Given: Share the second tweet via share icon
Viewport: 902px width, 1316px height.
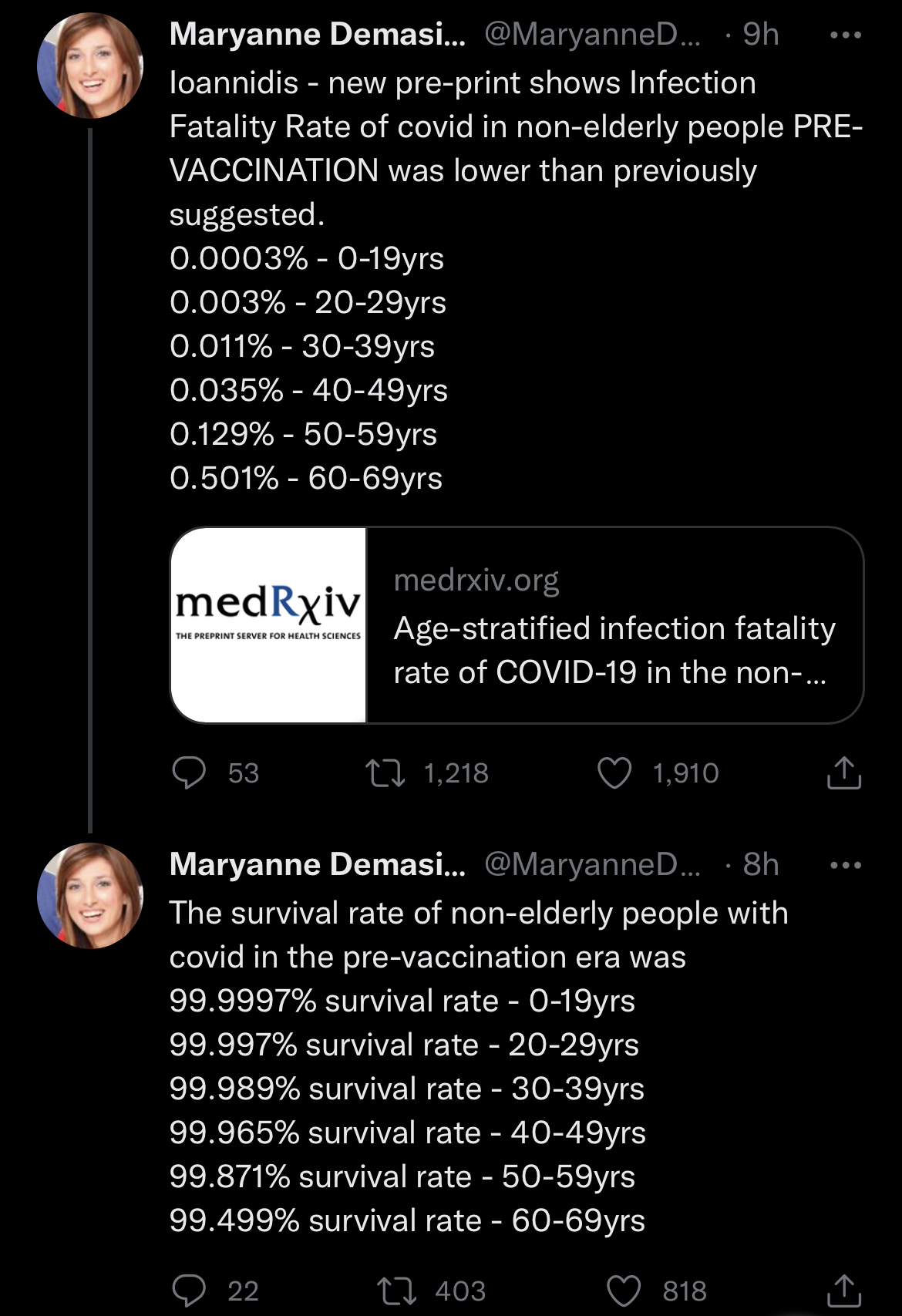Looking at the screenshot, I should tap(843, 1291).
